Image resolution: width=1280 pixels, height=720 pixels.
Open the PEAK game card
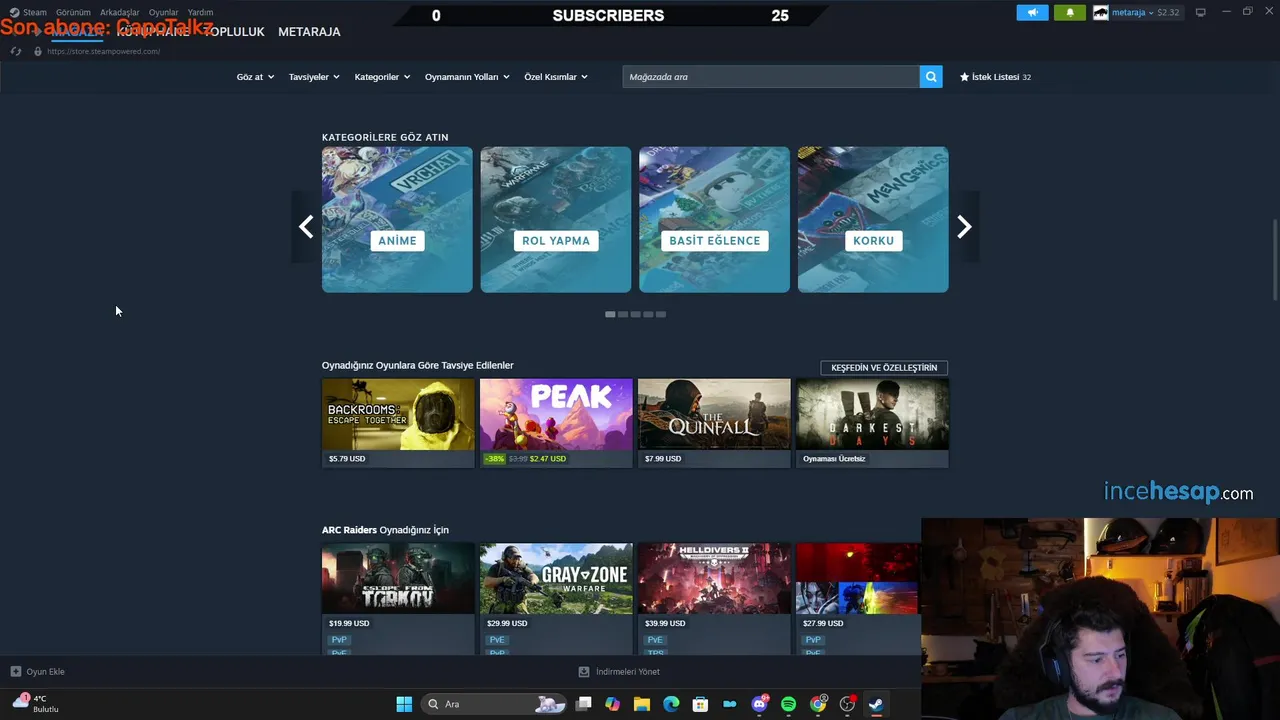pyautogui.click(x=556, y=423)
